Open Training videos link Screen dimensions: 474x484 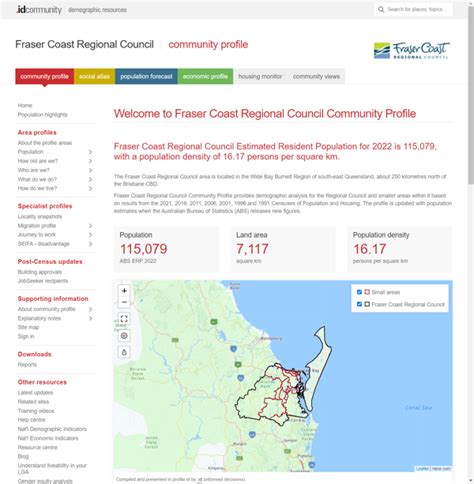click(x=36, y=411)
